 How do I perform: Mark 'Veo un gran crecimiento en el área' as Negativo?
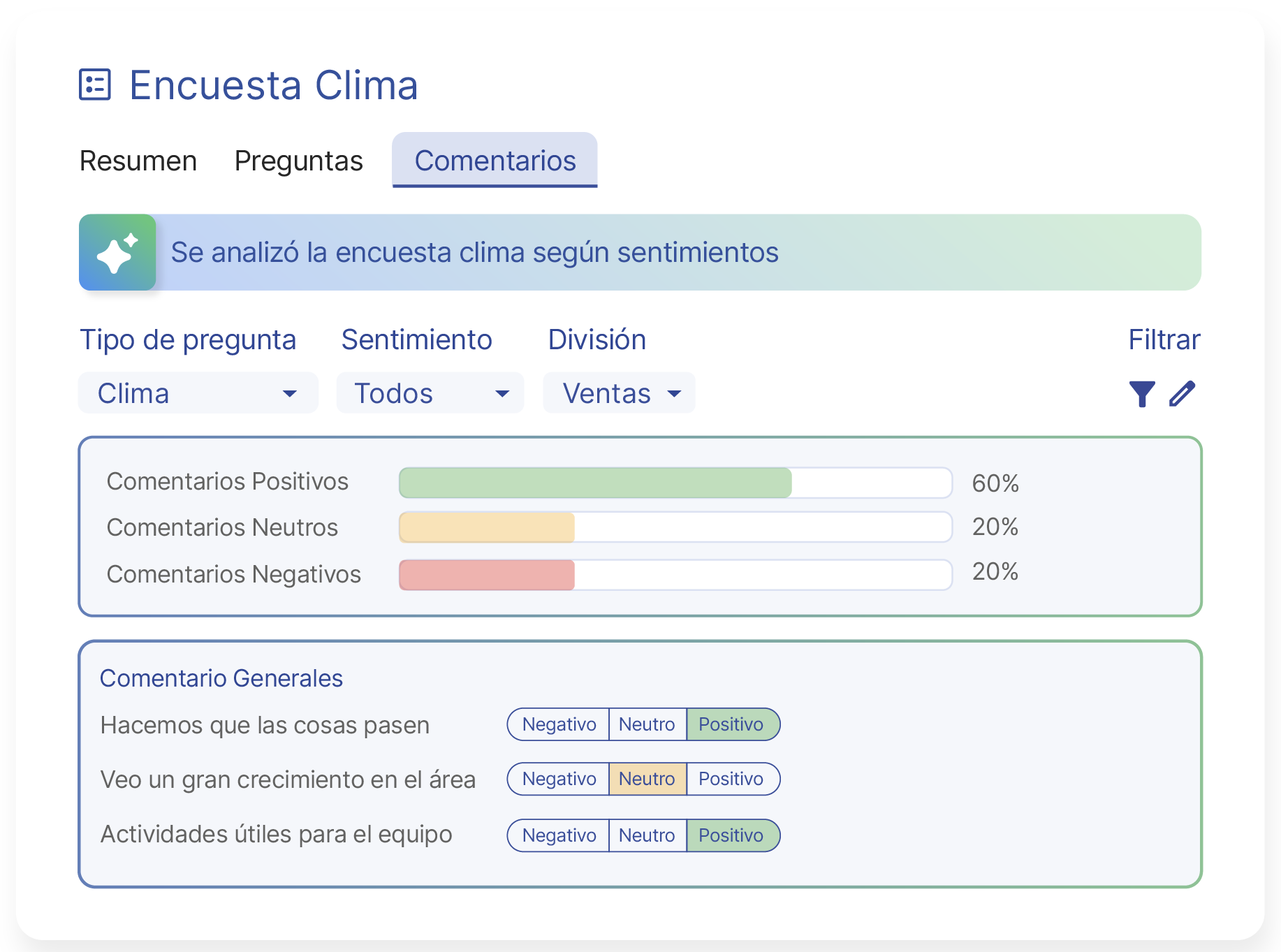(x=557, y=779)
